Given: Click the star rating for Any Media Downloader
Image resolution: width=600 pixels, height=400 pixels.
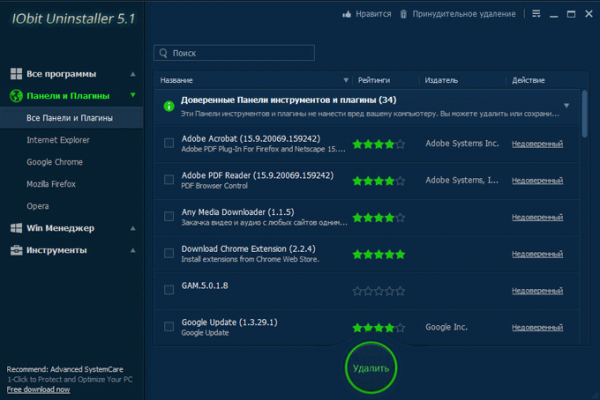Looking at the screenshot, I should [x=378, y=218].
